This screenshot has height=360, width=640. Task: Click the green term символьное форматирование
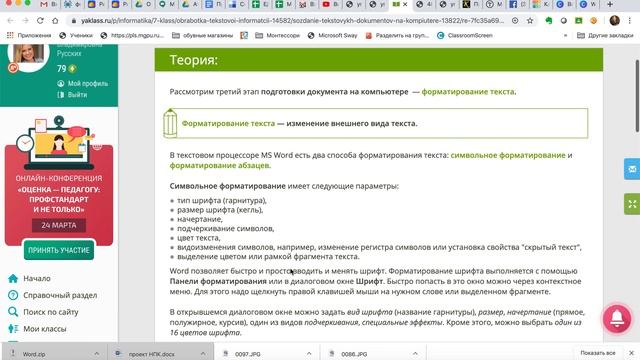[508, 155]
